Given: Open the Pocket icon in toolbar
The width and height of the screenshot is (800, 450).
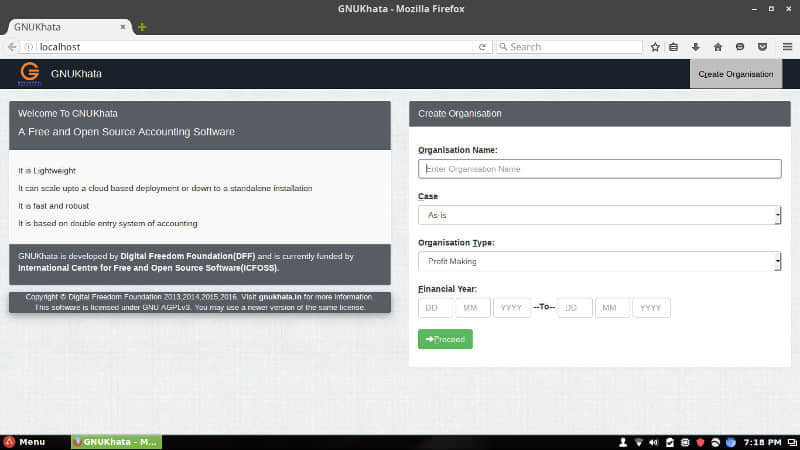Looking at the screenshot, I should [x=762, y=47].
